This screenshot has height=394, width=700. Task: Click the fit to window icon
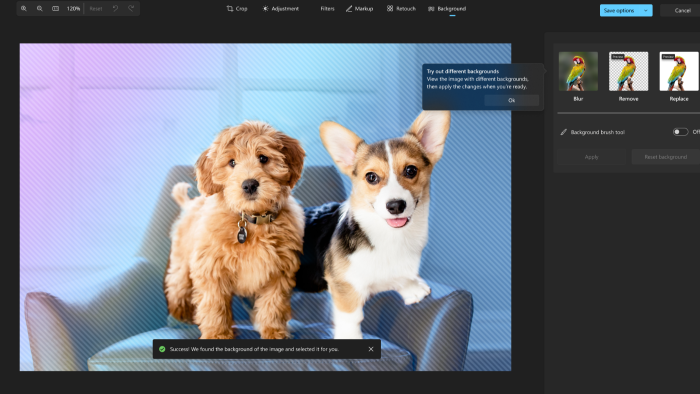(x=55, y=8)
